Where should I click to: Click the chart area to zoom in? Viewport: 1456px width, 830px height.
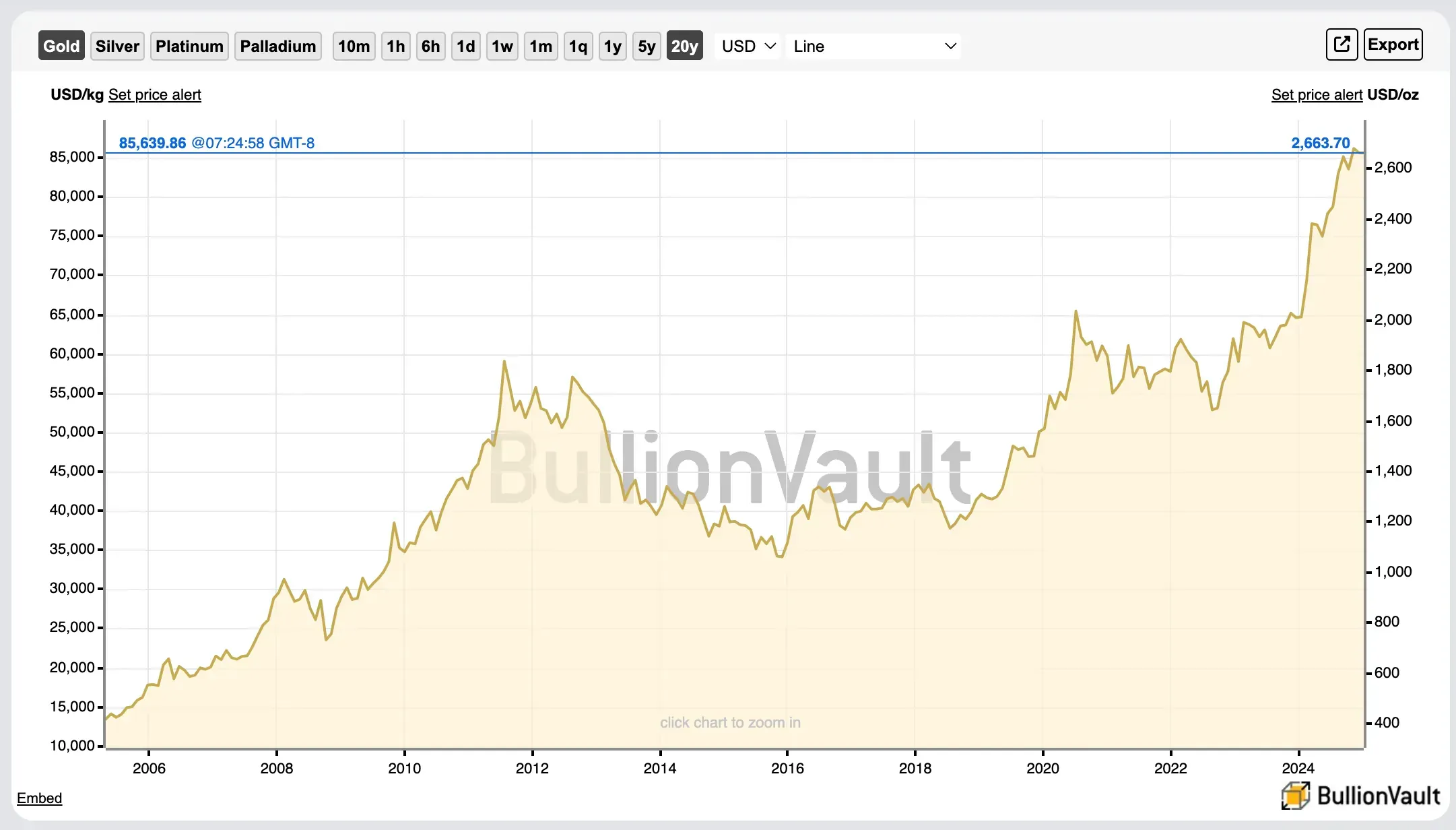pos(731,438)
